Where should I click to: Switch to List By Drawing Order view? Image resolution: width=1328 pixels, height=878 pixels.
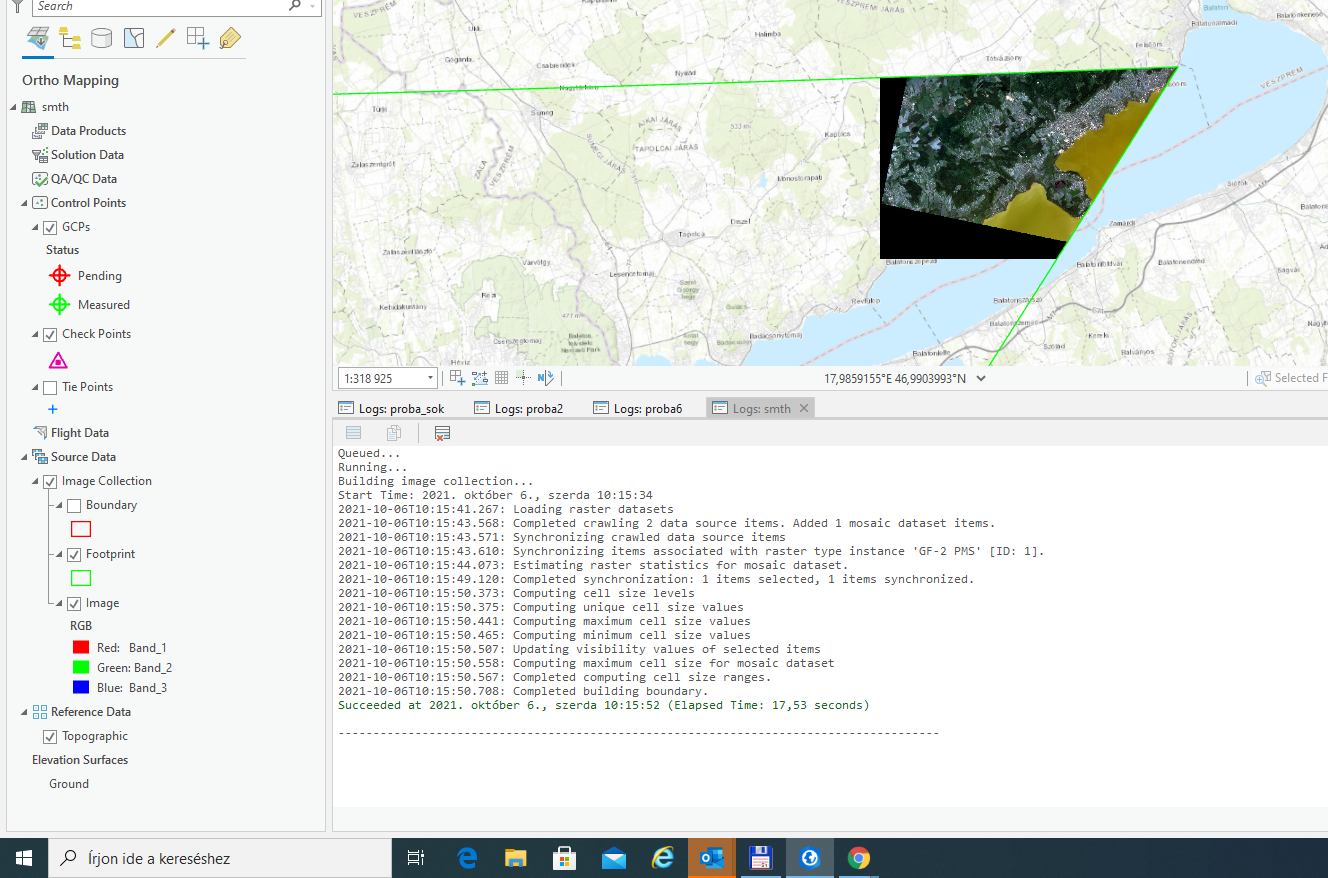click(70, 39)
